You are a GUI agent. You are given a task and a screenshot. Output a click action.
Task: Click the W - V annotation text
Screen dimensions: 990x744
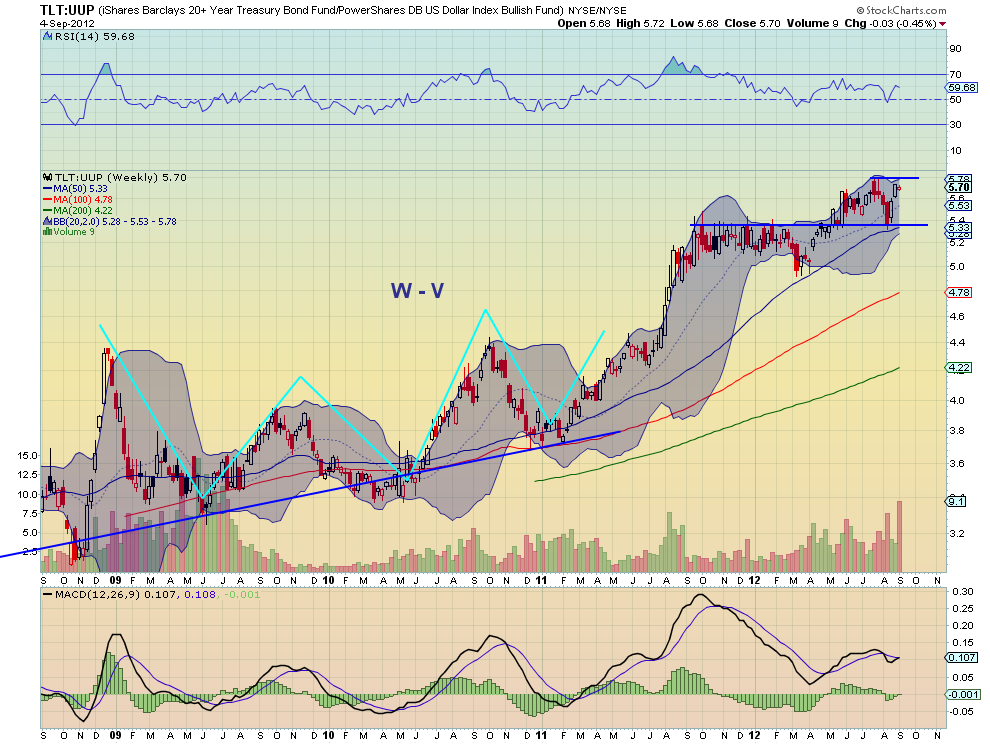[x=417, y=291]
